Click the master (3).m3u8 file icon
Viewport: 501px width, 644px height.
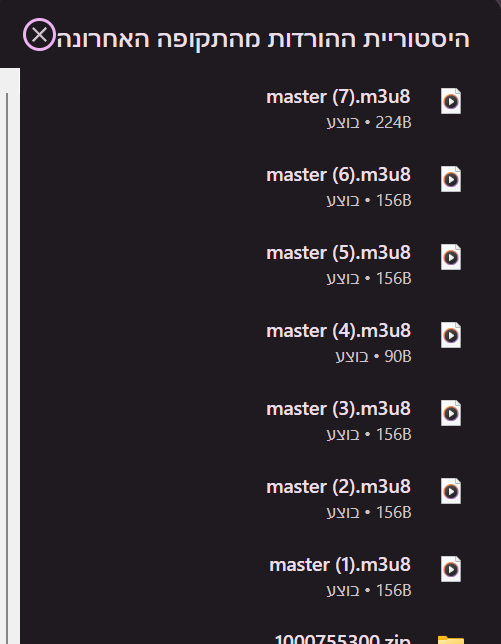[x=451, y=413]
